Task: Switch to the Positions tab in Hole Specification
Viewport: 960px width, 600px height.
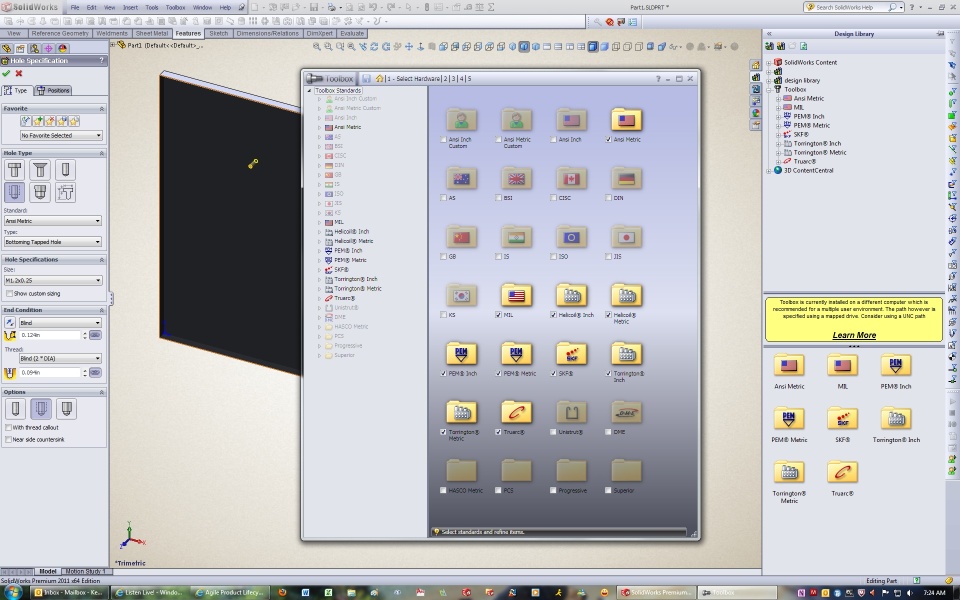Action: tap(54, 91)
